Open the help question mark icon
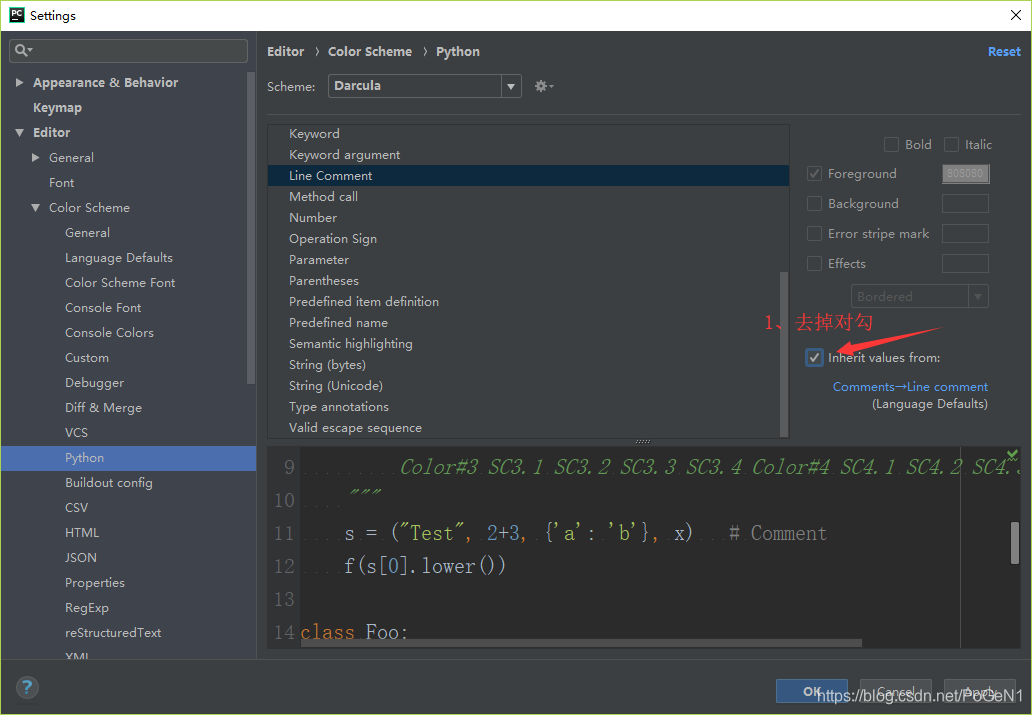Viewport: 1032px width, 715px height. click(27, 688)
